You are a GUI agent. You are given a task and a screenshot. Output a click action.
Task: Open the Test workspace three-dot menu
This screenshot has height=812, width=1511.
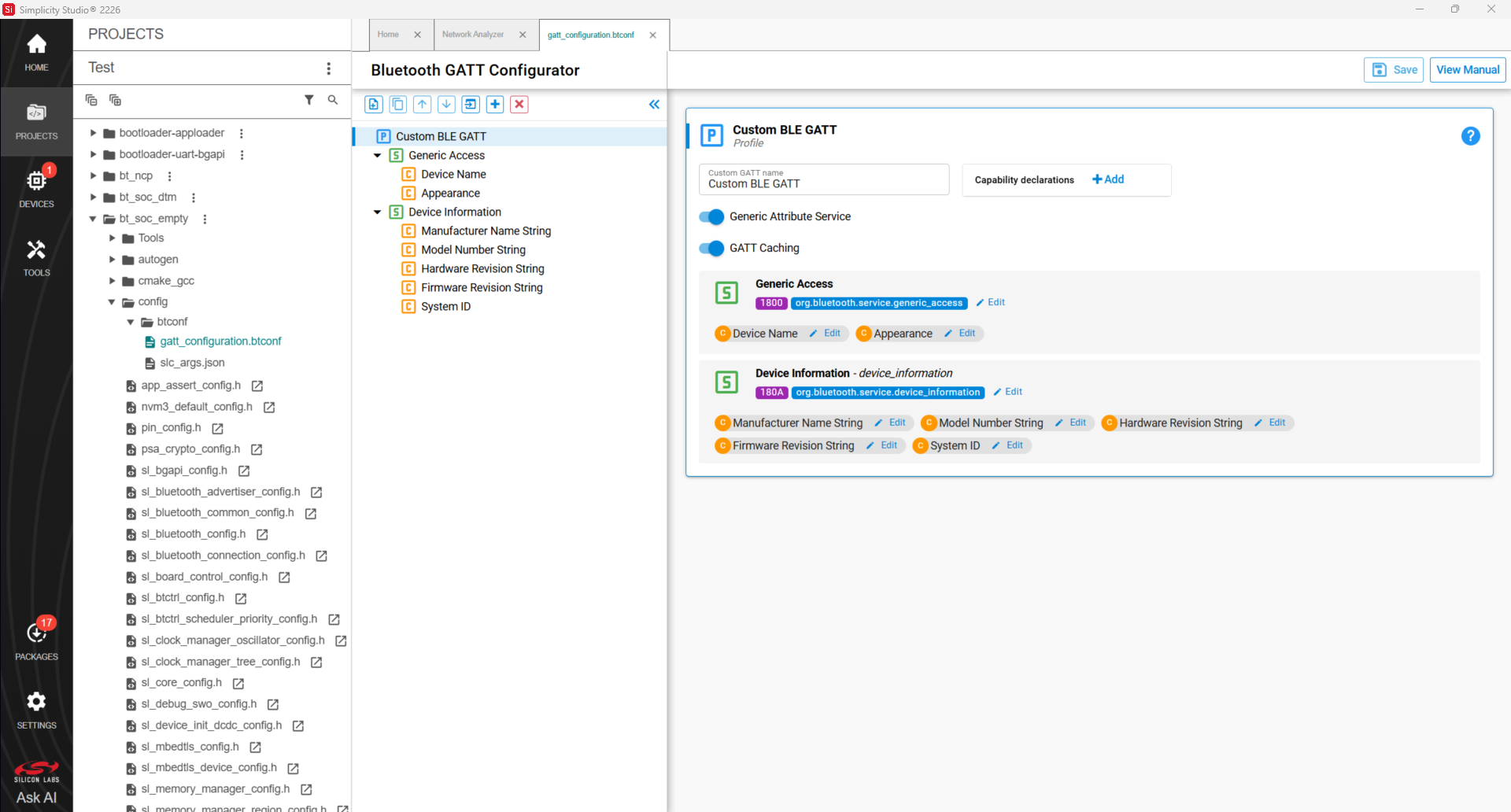pos(329,68)
